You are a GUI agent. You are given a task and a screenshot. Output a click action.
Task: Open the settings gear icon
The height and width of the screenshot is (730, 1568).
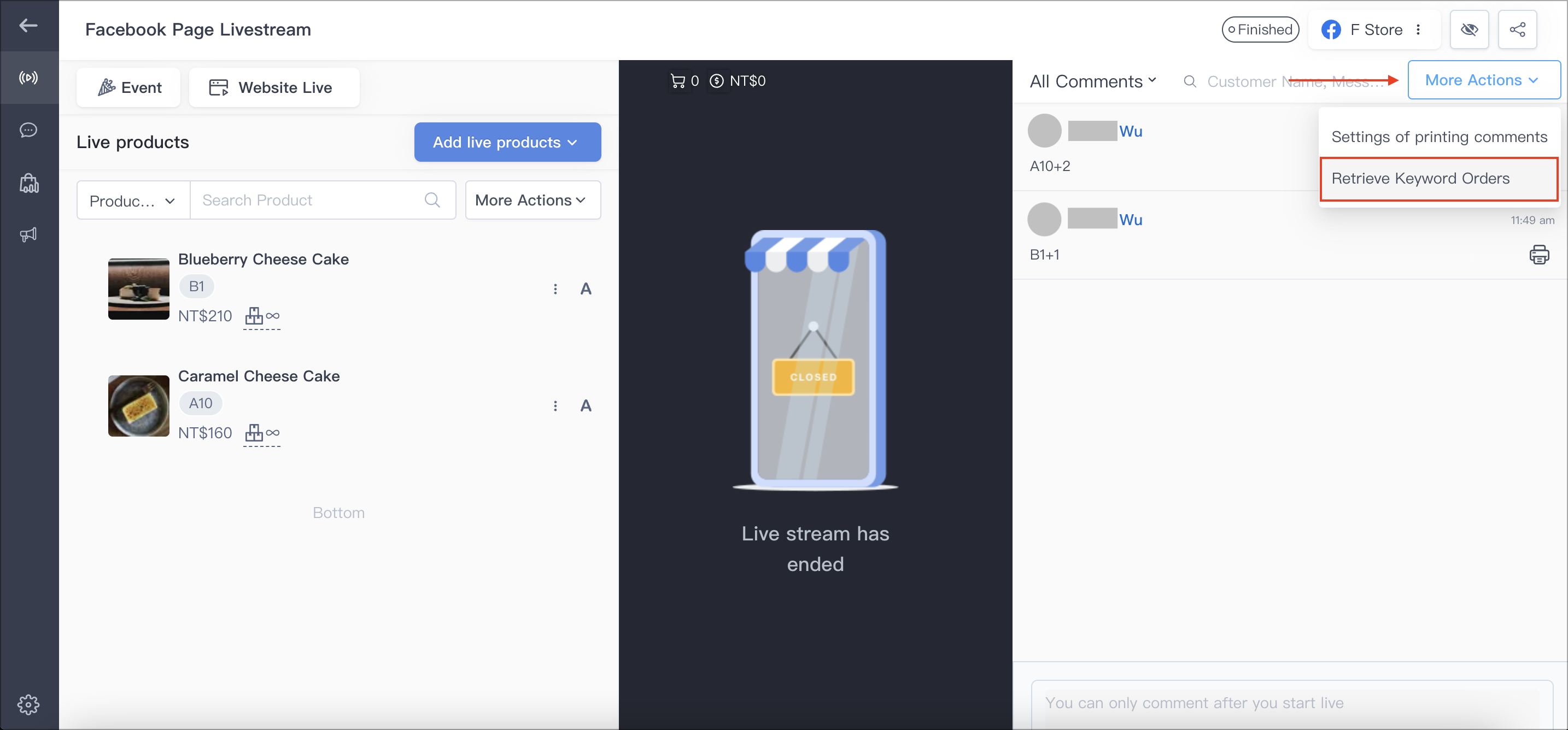pos(28,704)
